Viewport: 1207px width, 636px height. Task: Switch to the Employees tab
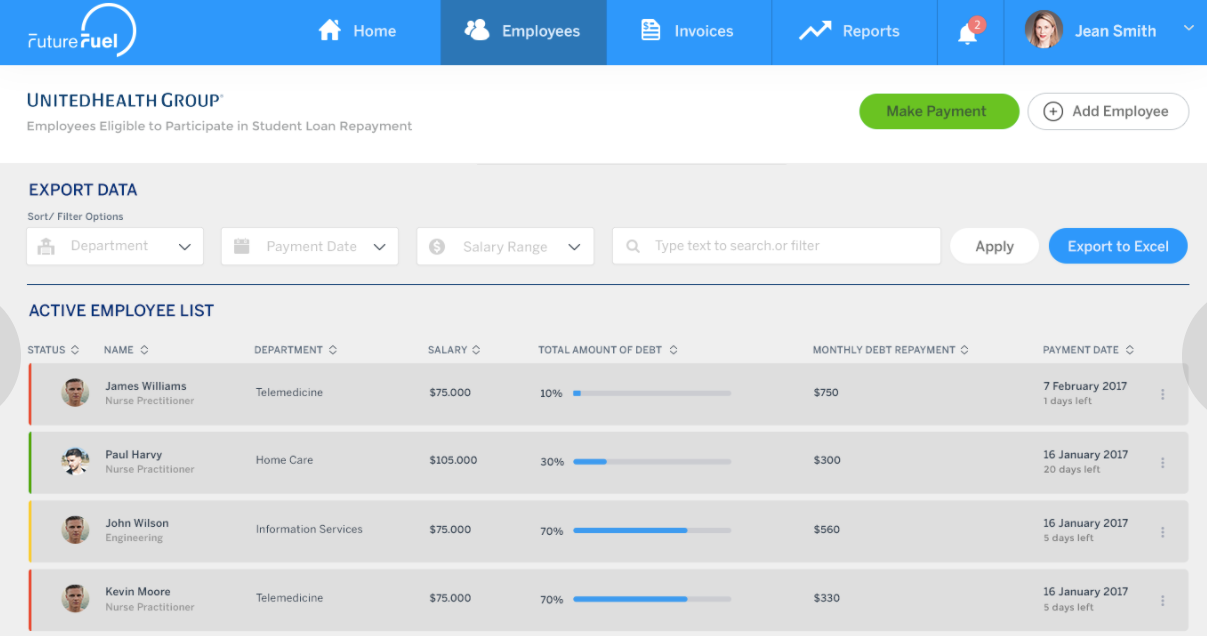(523, 32)
